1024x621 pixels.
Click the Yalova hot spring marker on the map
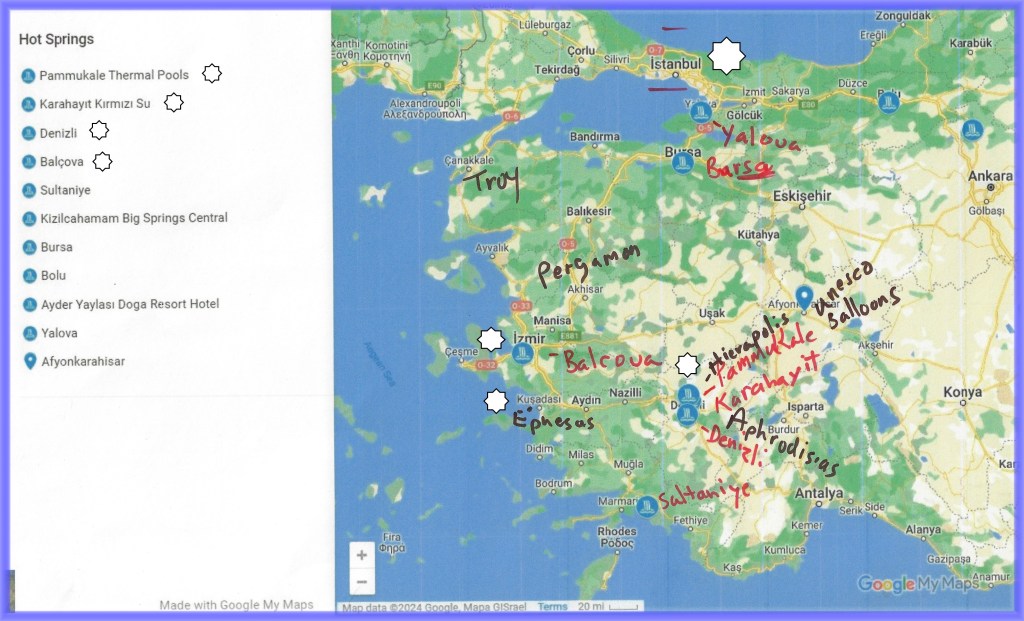click(x=702, y=111)
